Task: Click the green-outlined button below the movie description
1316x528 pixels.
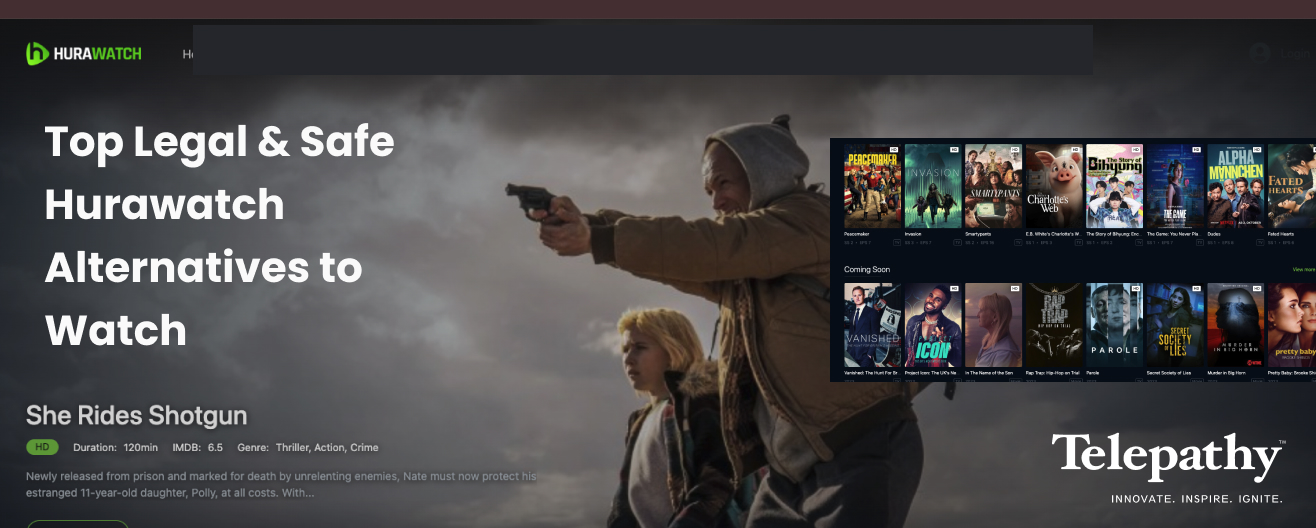Action: 77,523
